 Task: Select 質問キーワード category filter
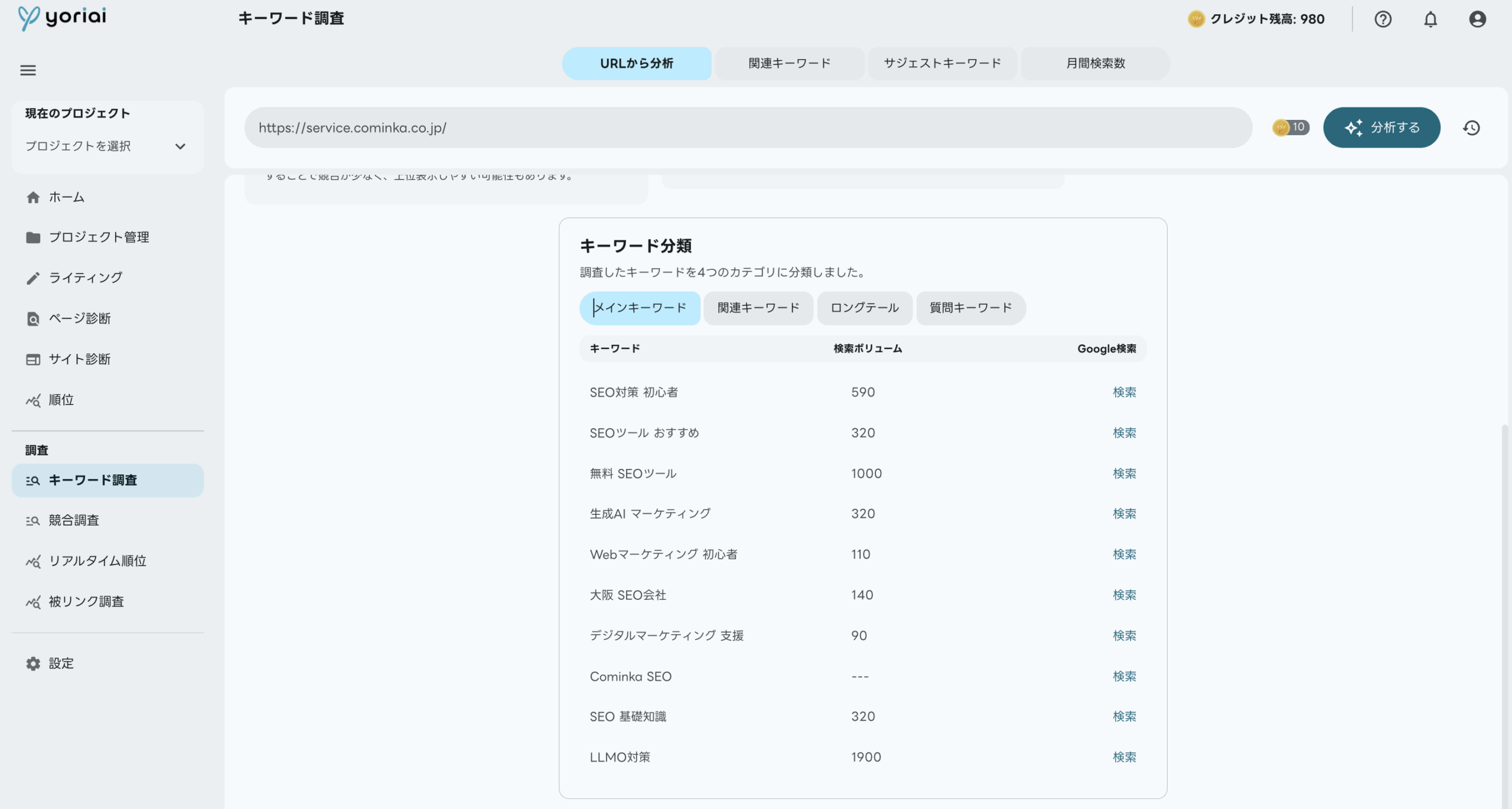pos(970,308)
